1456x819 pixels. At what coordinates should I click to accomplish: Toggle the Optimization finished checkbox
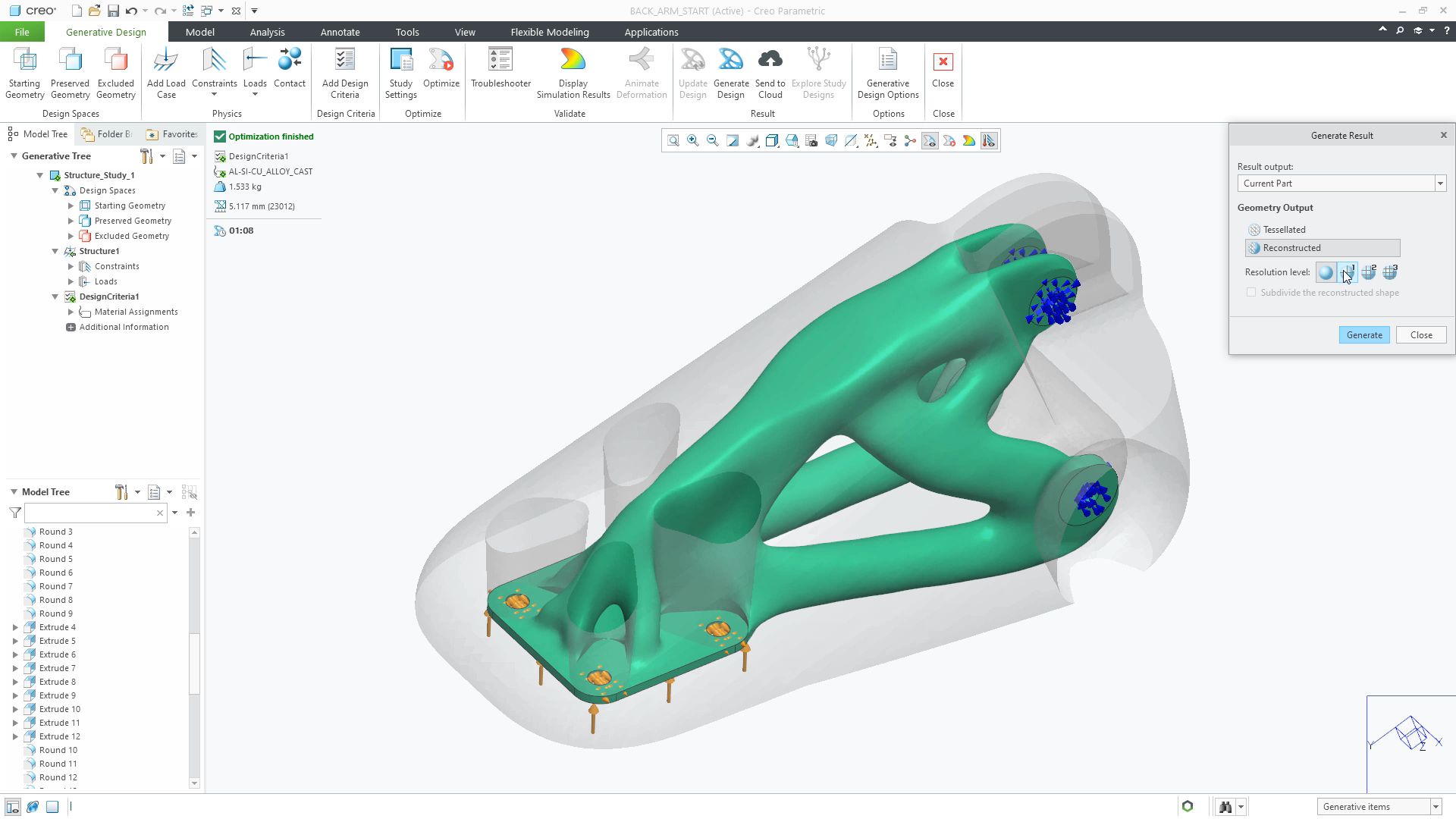pyautogui.click(x=220, y=136)
